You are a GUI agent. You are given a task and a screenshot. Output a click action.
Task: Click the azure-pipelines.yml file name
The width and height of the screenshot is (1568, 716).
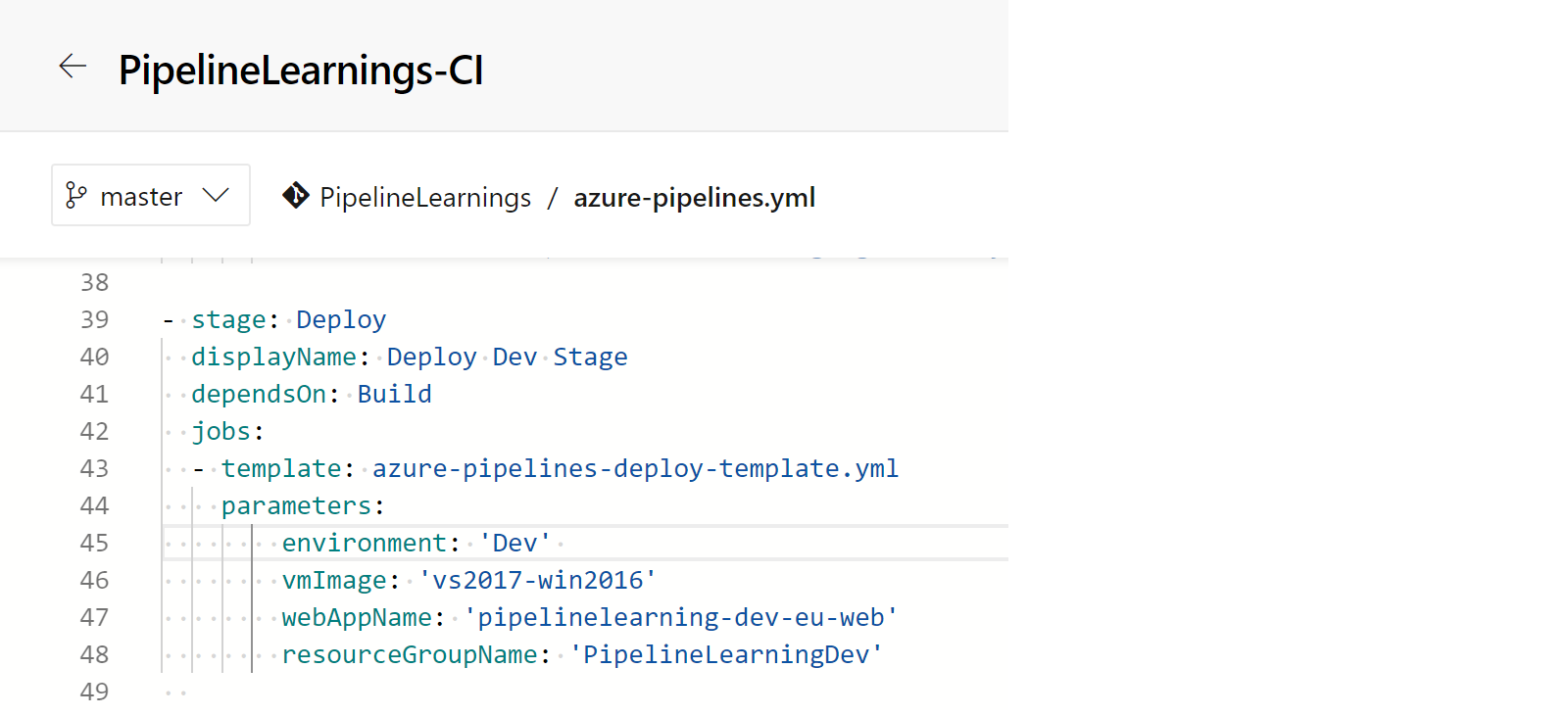tap(694, 198)
